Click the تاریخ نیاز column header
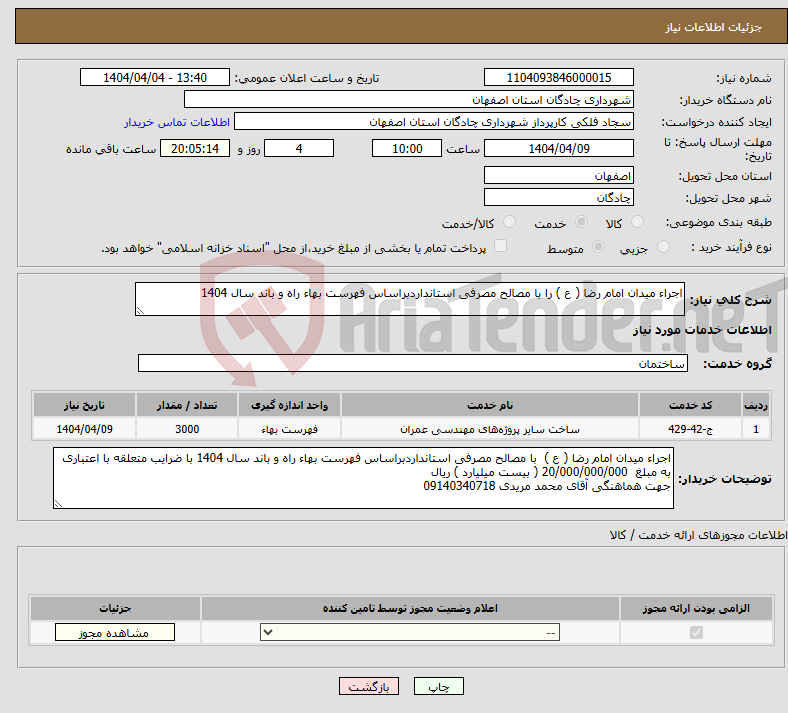The width and height of the screenshot is (788, 713). 84,405
